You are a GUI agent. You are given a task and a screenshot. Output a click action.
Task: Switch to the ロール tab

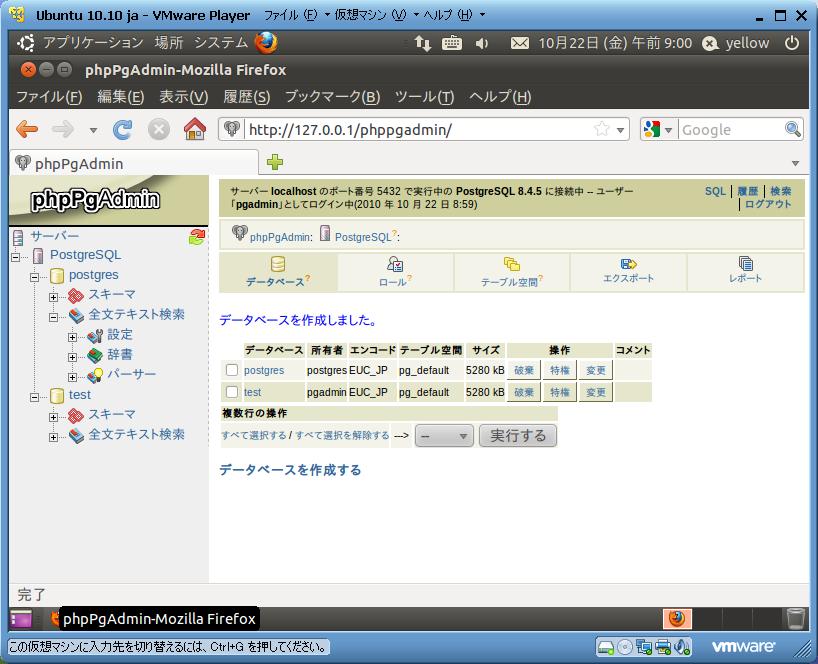[x=395, y=272]
